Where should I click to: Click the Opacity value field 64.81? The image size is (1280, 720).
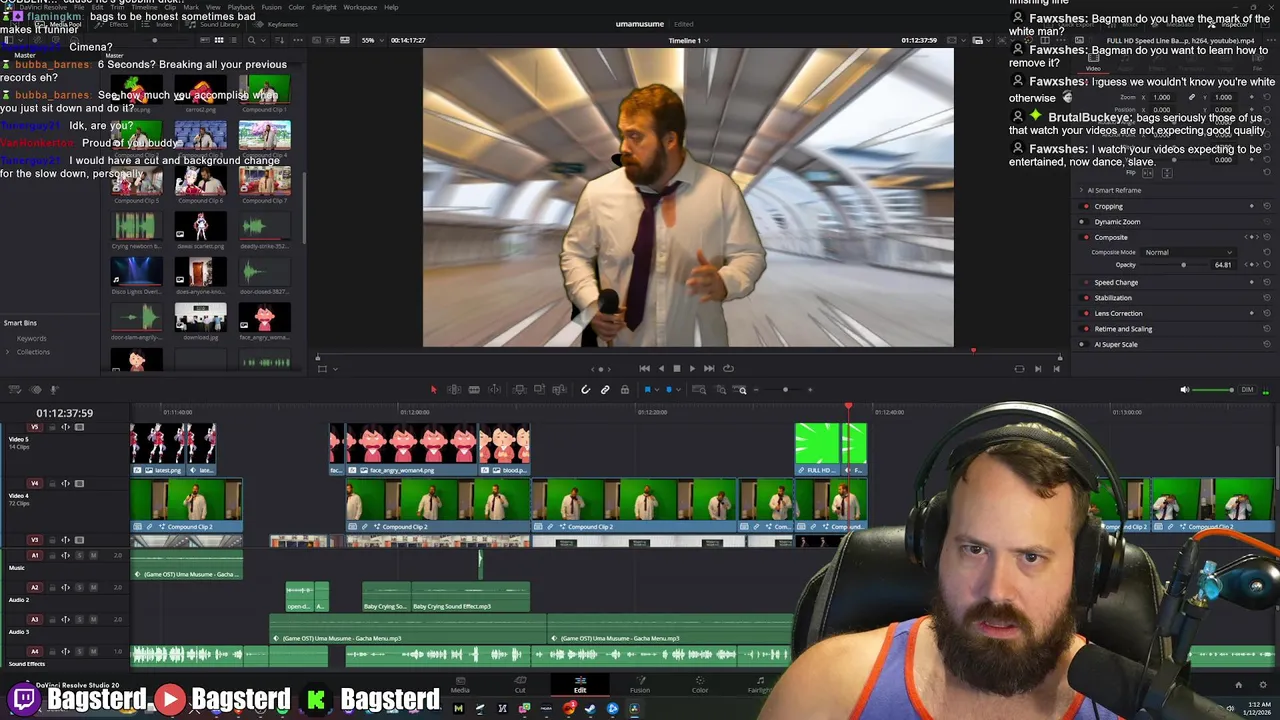pyautogui.click(x=1223, y=265)
